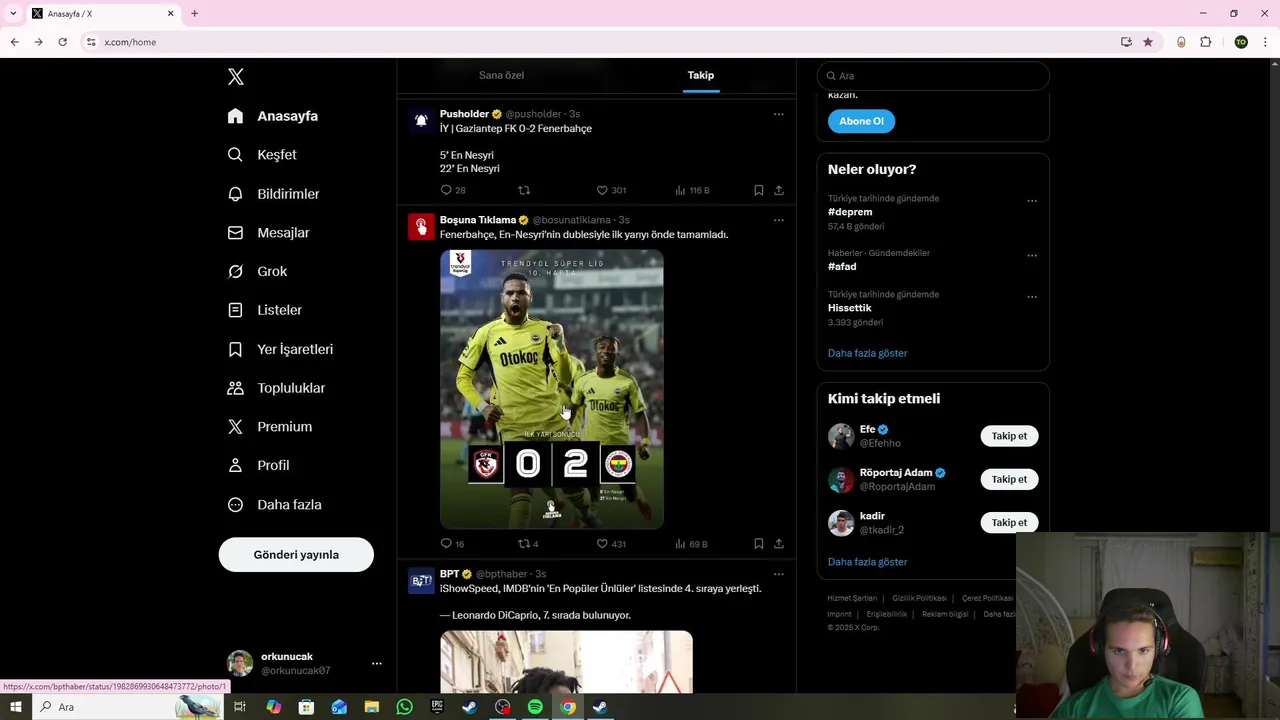Image resolution: width=1280 pixels, height=720 pixels.
Task: Open the Fenerbahçe half-time score image
Action: (552, 389)
